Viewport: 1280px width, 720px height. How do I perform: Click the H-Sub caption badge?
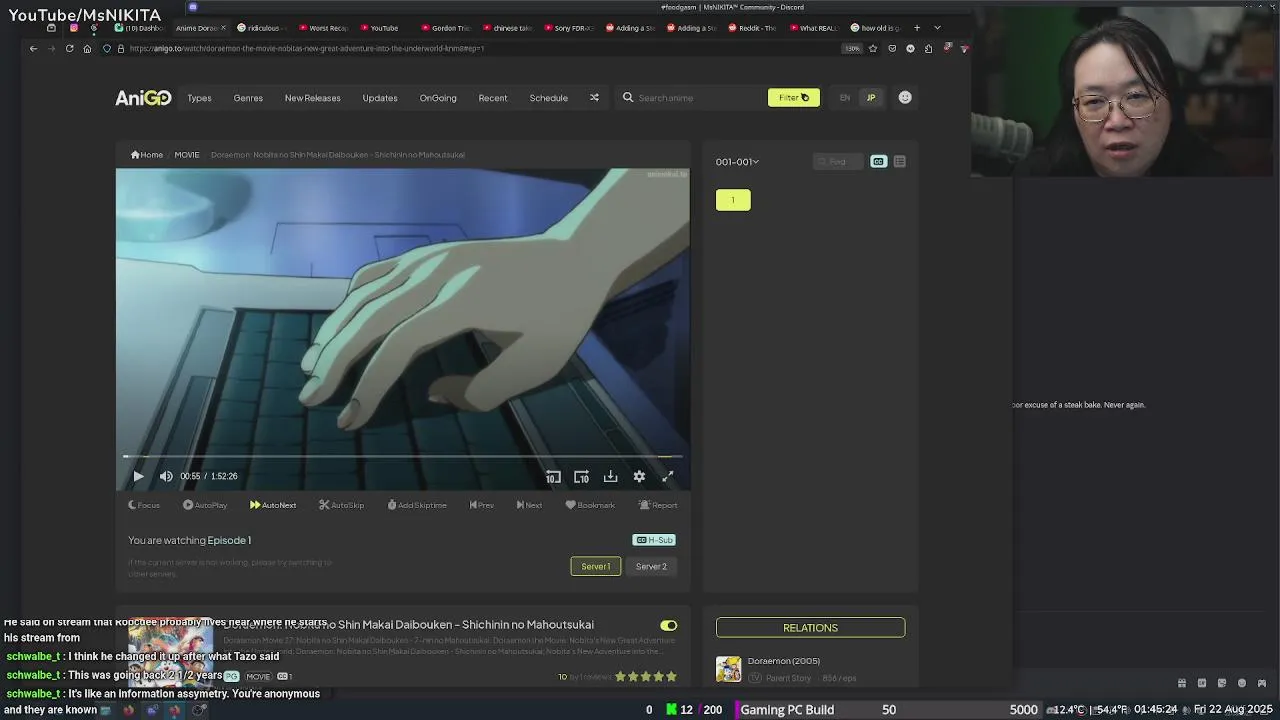[x=654, y=540]
